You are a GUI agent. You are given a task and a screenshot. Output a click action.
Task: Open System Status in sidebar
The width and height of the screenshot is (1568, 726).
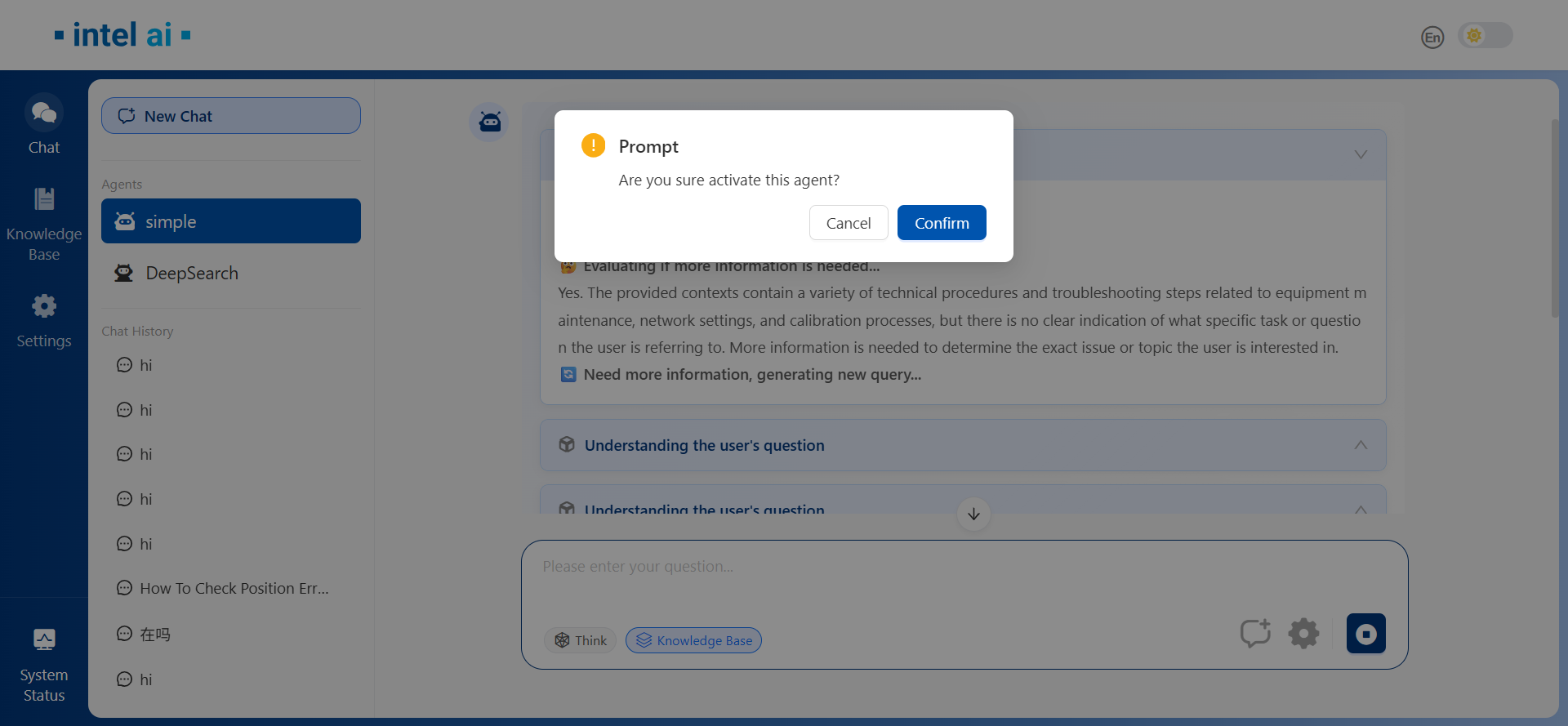pos(44,665)
